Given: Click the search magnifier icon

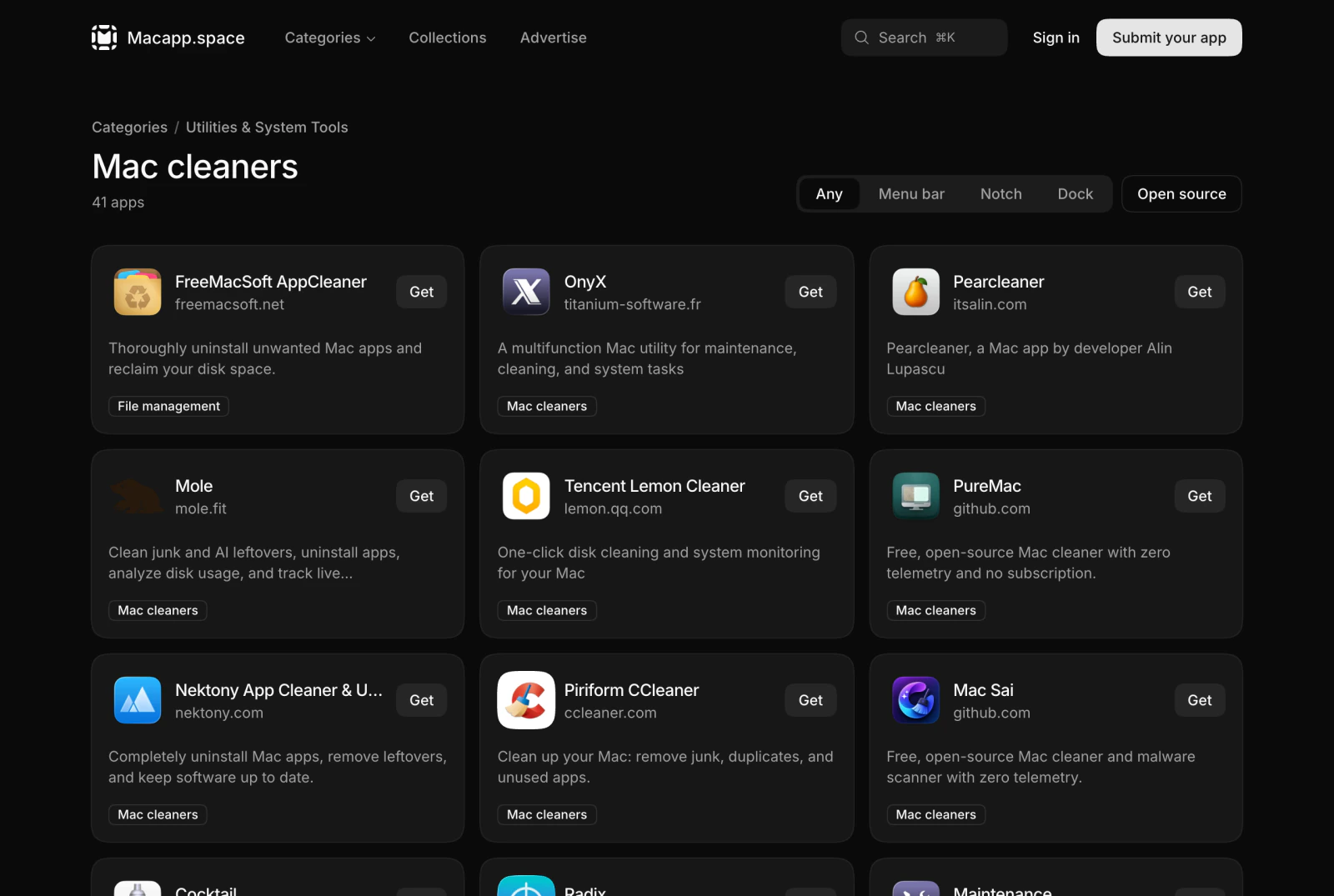Looking at the screenshot, I should [x=861, y=38].
